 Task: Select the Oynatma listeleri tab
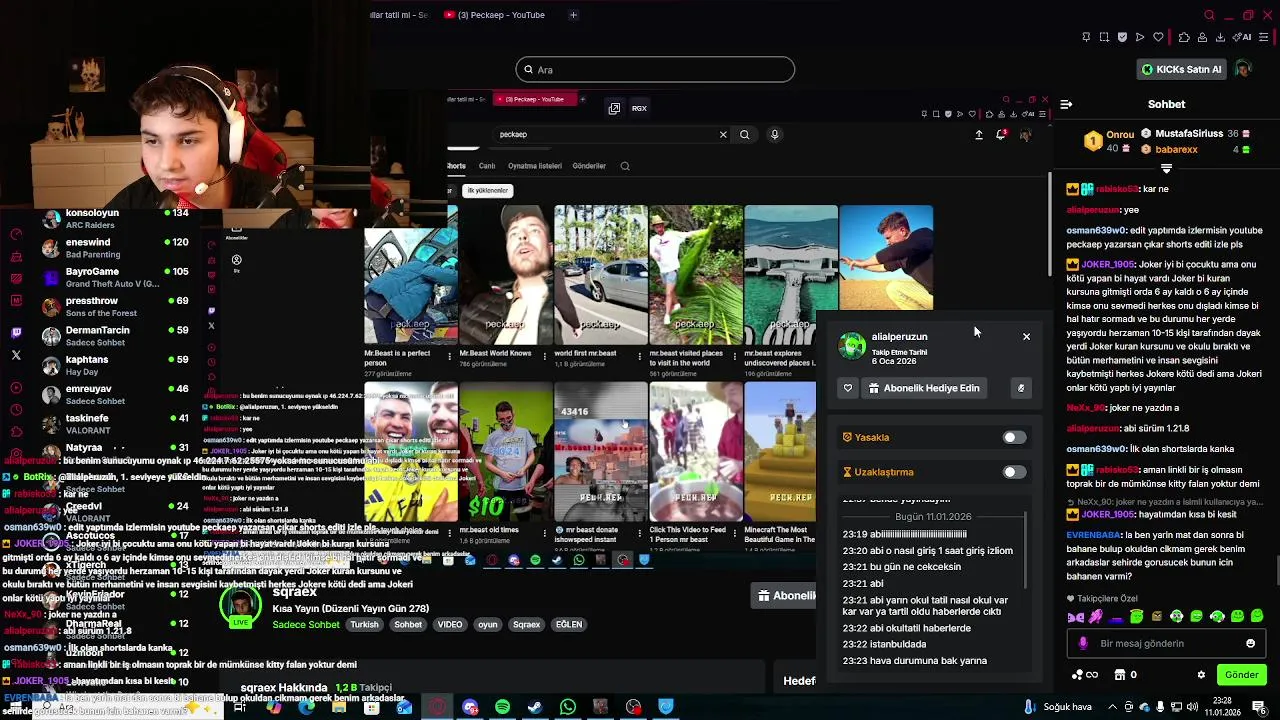click(534, 166)
